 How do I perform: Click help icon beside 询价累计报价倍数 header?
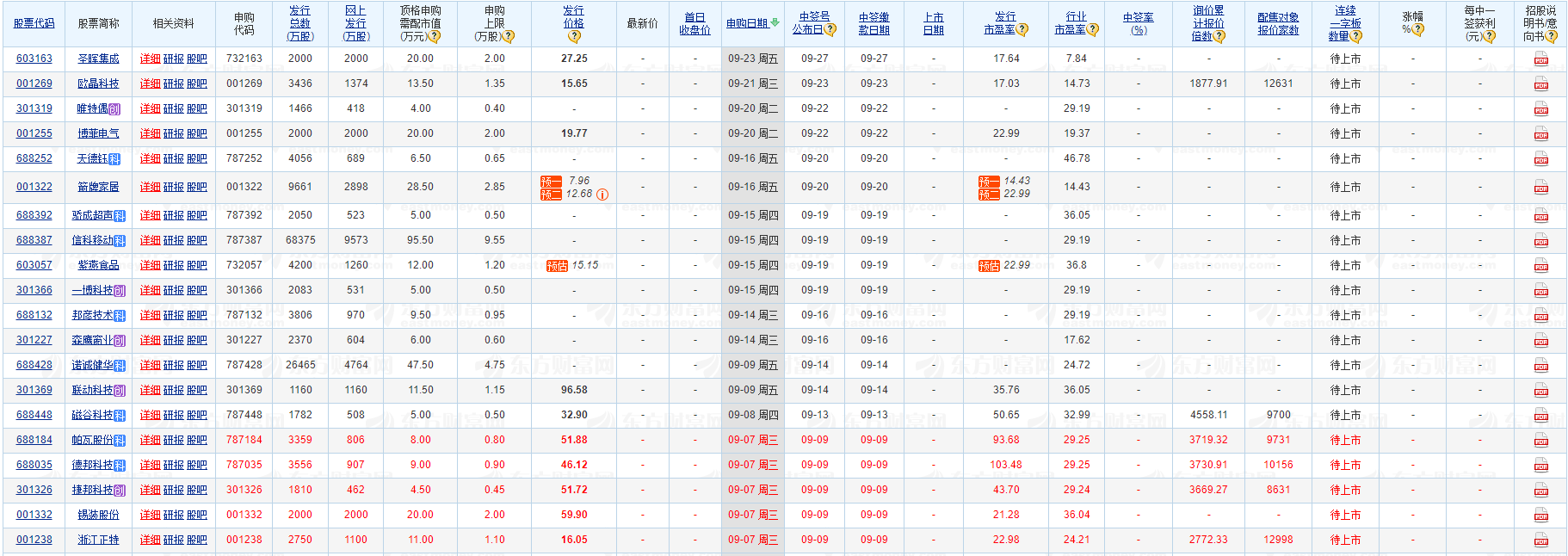click(1219, 37)
